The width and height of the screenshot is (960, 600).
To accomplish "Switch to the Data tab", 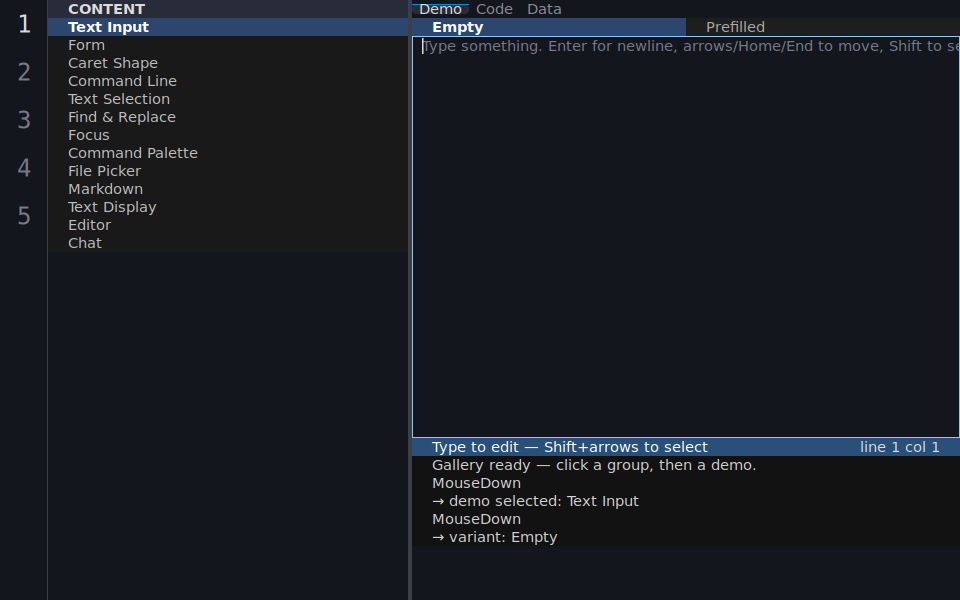I will click(x=544, y=9).
